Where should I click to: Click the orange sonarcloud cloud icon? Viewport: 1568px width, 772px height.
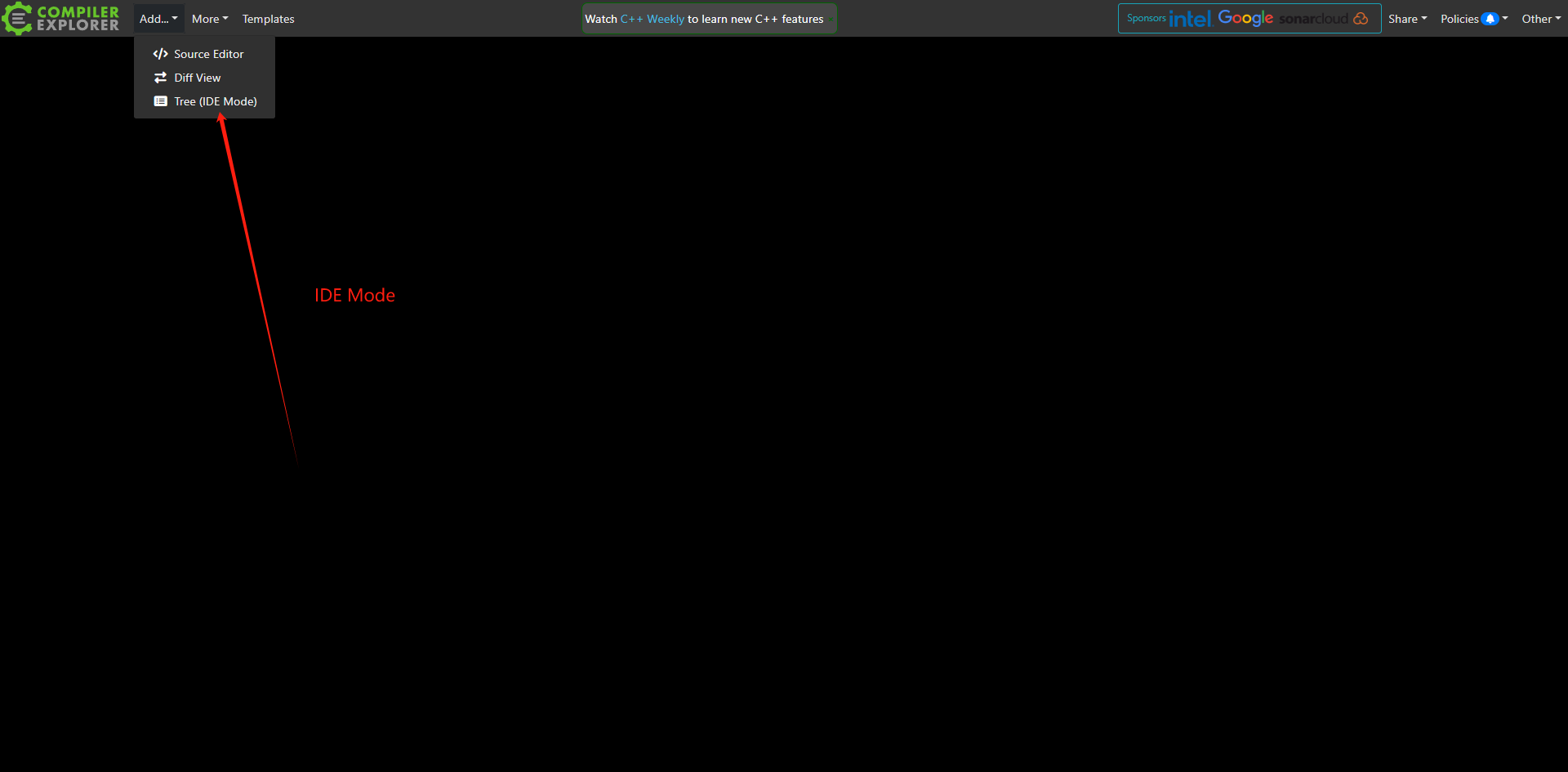[1361, 19]
